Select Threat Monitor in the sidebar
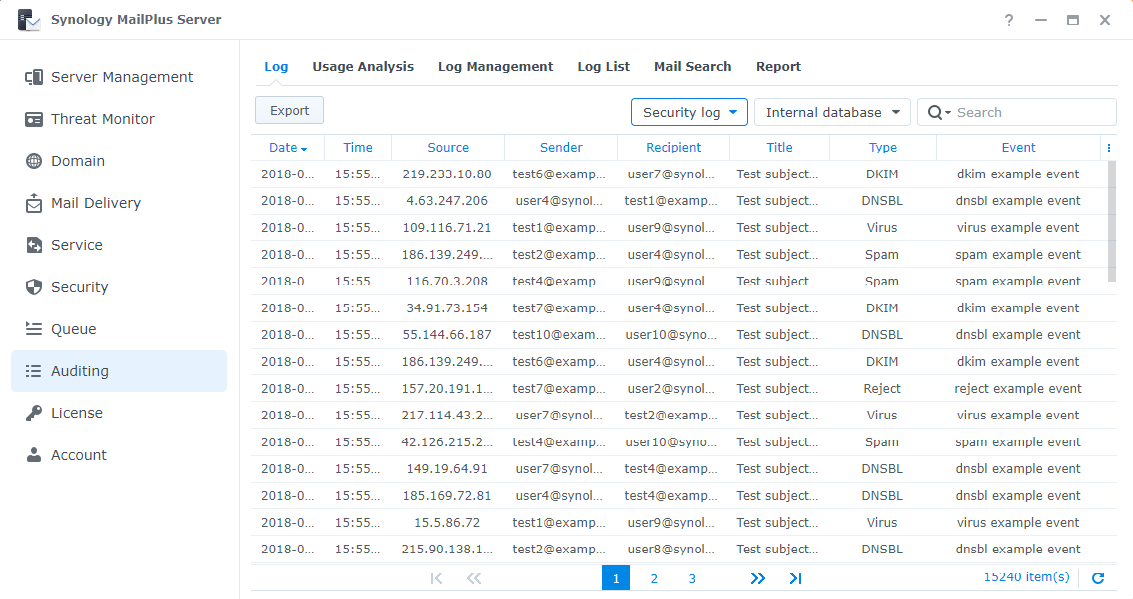The image size is (1133, 599). point(102,118)
